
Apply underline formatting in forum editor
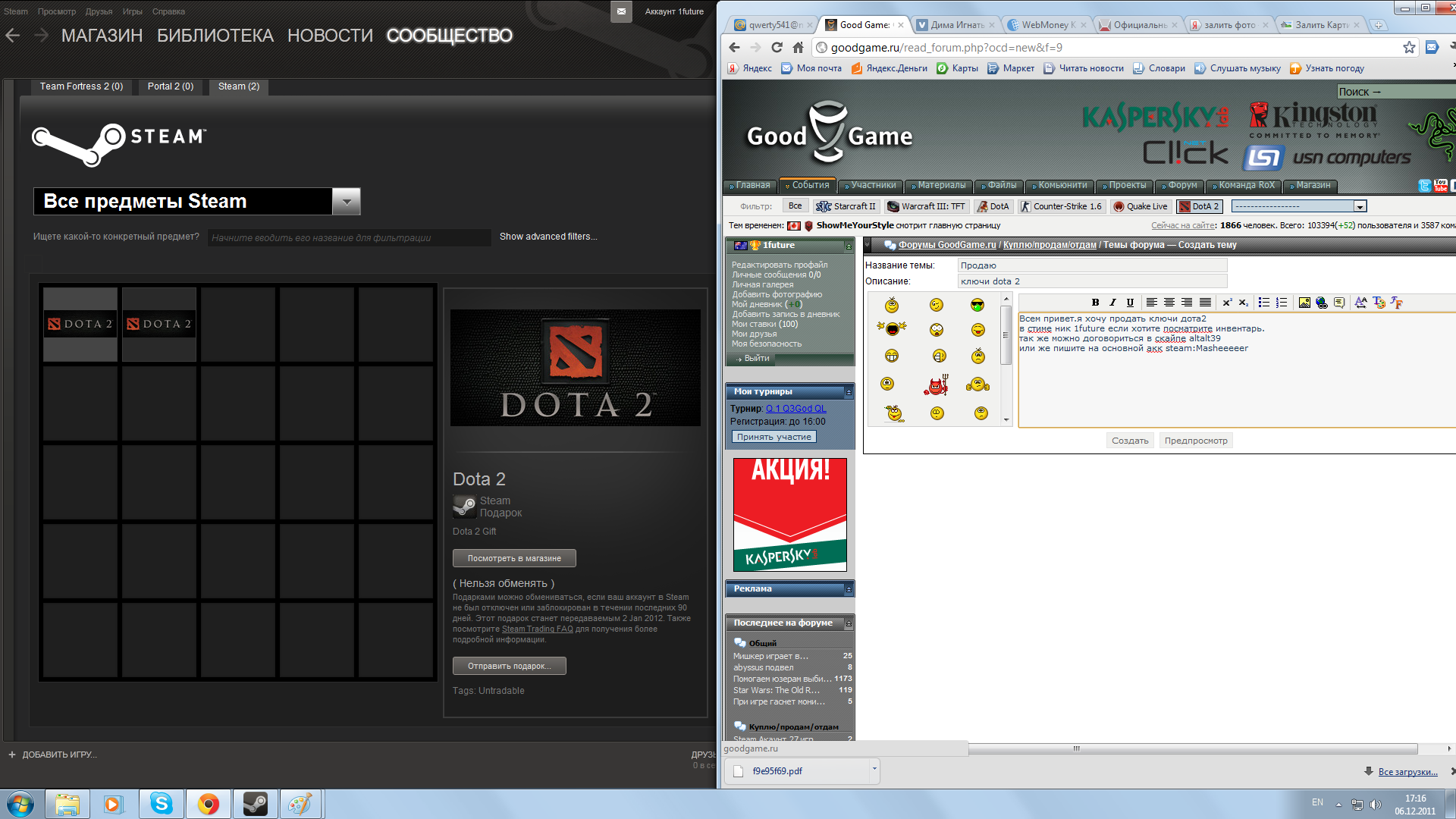(1130, 303)
